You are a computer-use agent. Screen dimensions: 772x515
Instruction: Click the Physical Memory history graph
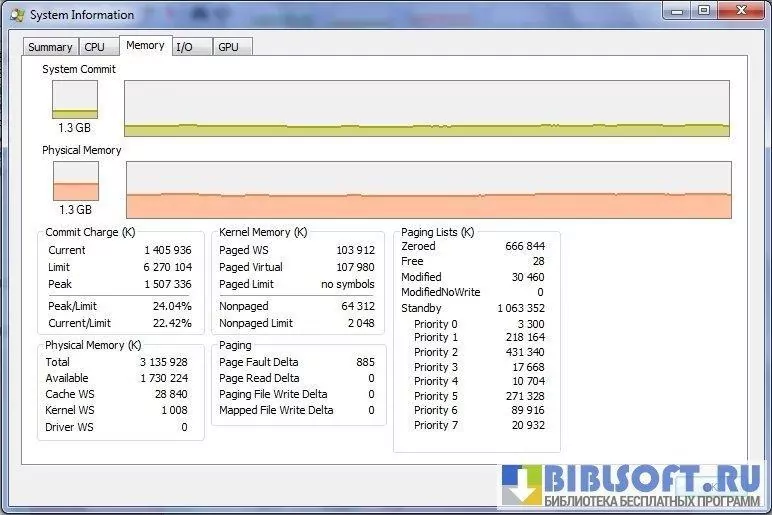(428, 190)
